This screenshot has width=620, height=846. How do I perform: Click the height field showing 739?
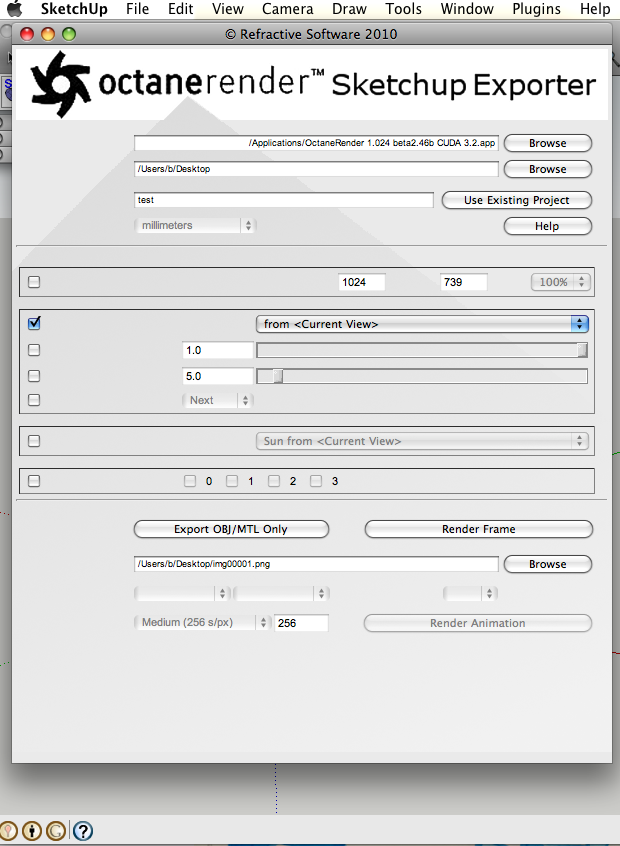tap(464, 282)
